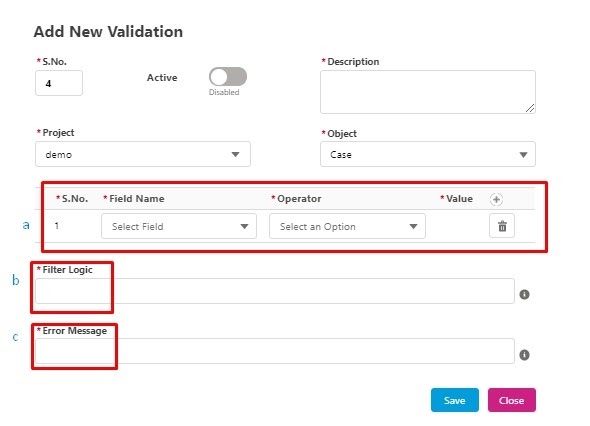The height and width of the screenshot is (426, 590).
Task: Click the Disabled label under the Active toggle
Action: click(x=224, y=92)
